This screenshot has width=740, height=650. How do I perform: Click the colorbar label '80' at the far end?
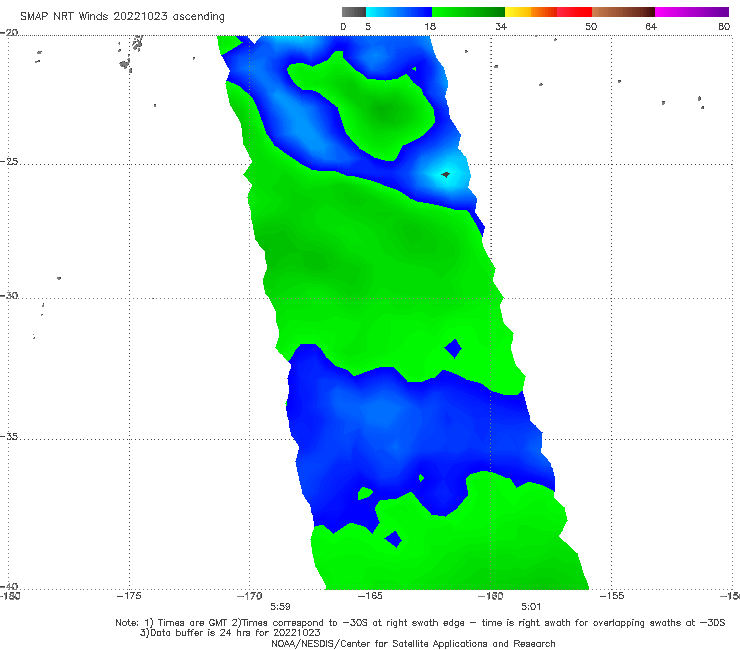tap(724, 27)
